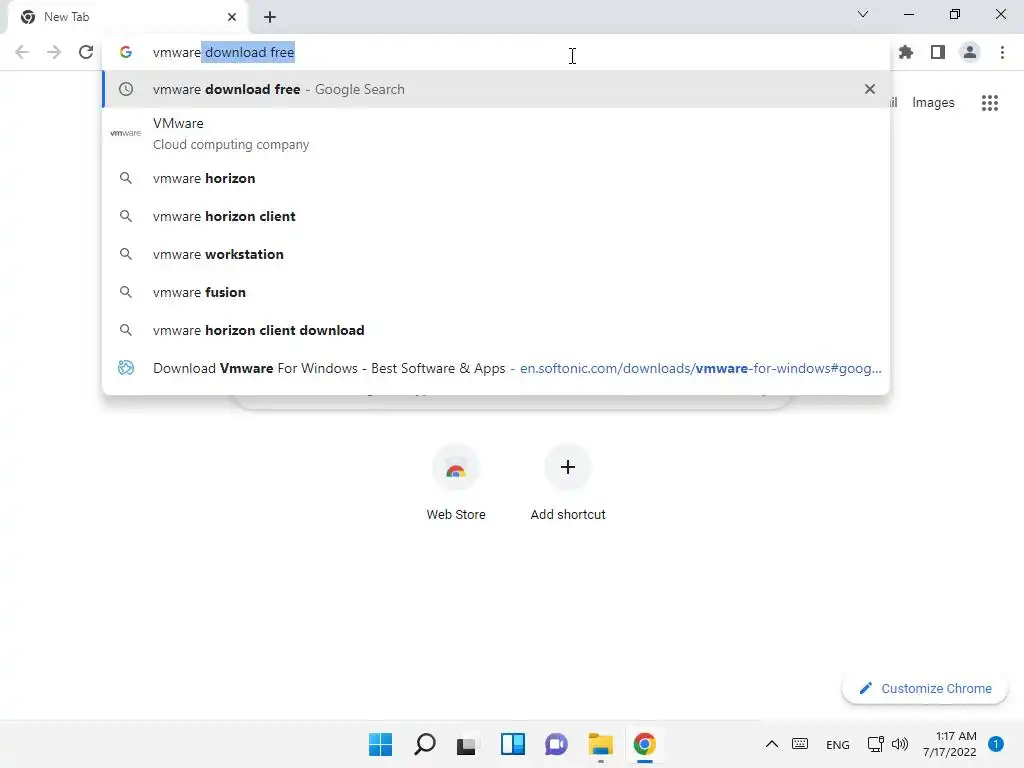Open the Google apps grid
Image resolution: width=1024 pixels, height=768 pixels.
coord(990,103)
